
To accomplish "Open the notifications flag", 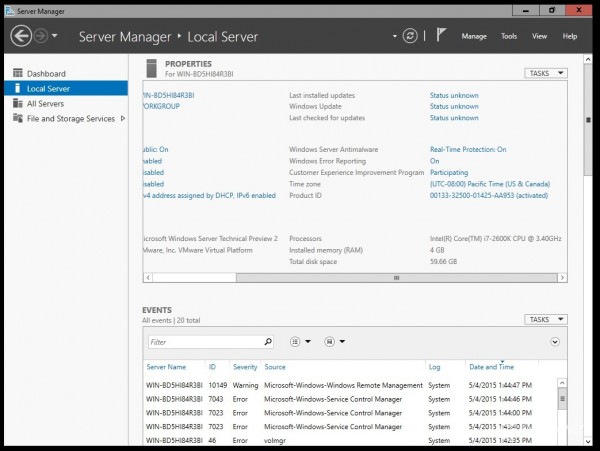I will click(x=441, y=36).
